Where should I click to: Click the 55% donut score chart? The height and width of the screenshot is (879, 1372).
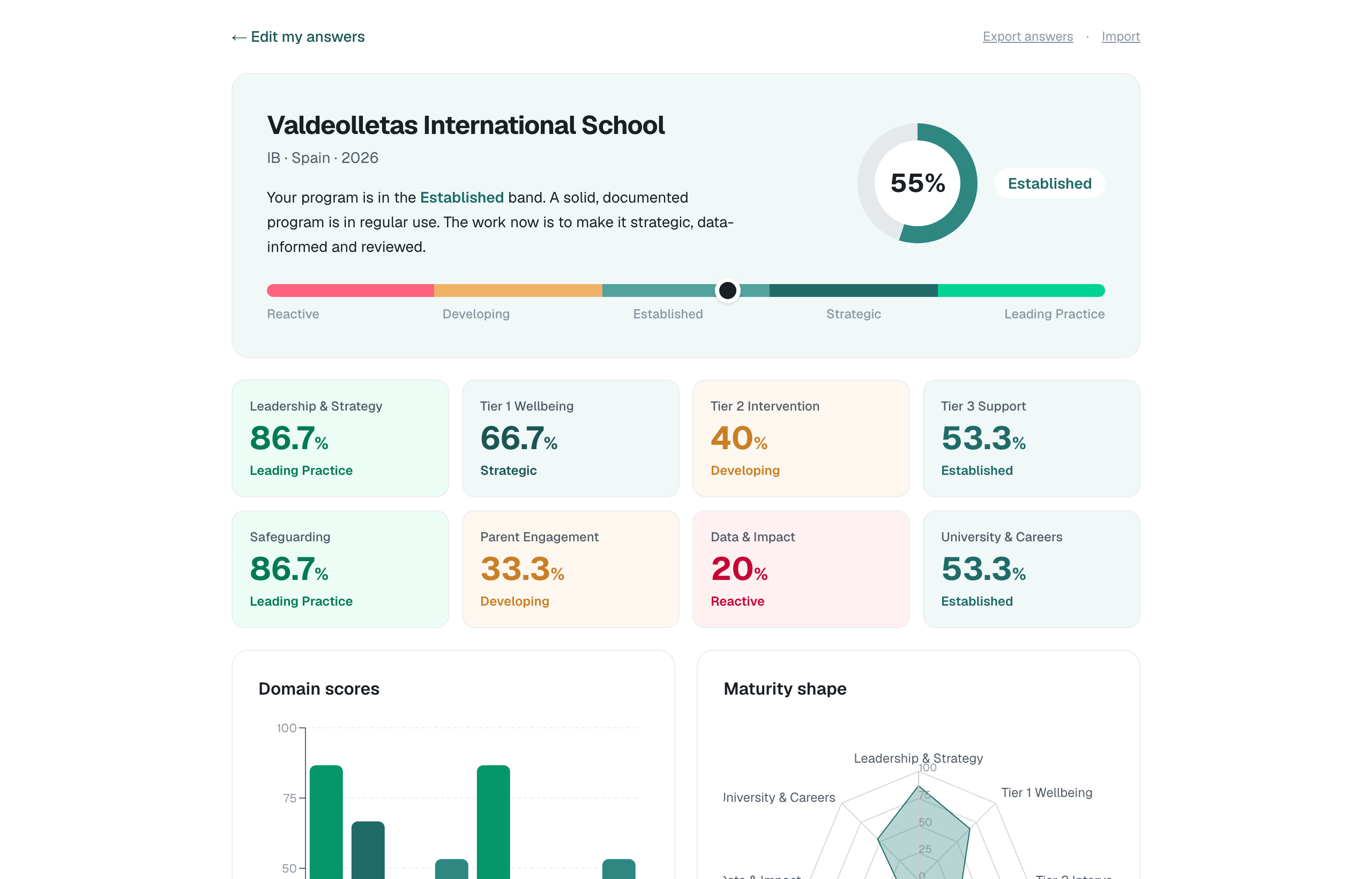[917, 183]
